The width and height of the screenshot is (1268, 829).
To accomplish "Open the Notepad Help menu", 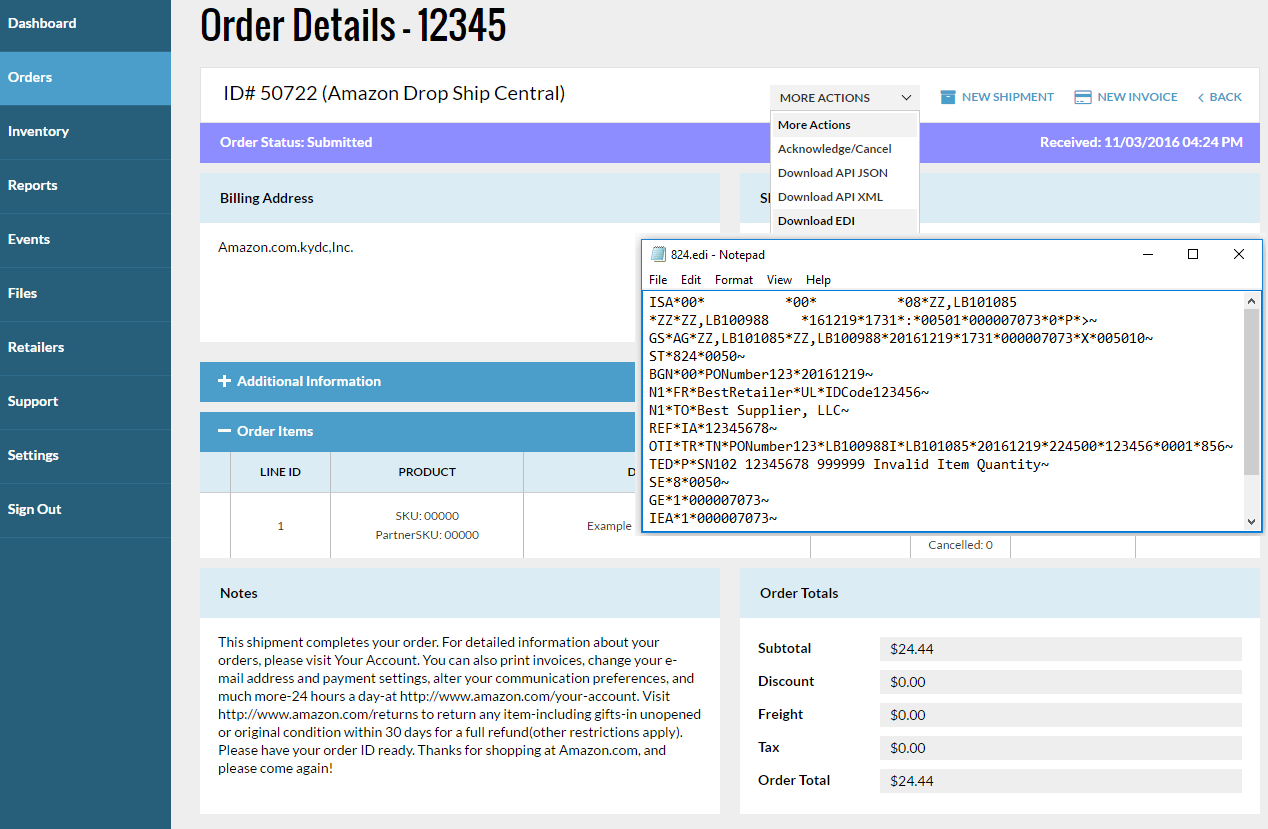I will [818, 280].
